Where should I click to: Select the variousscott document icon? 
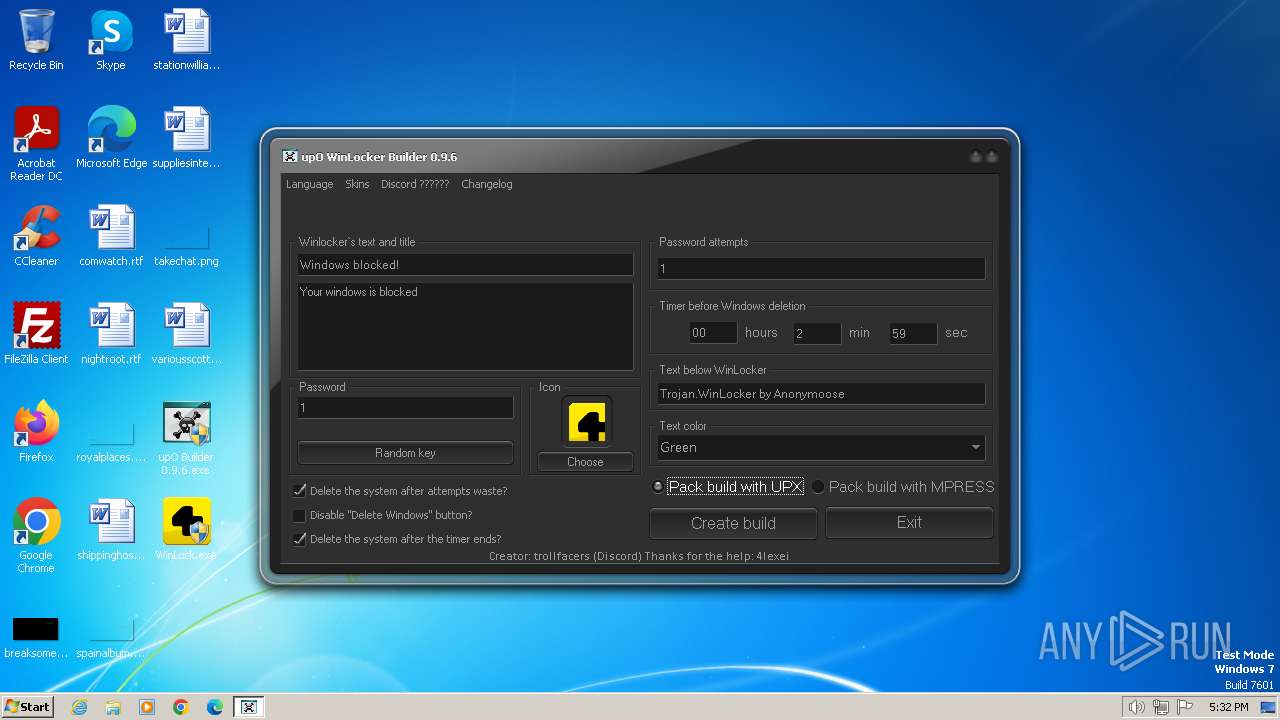pyautogui.click(x=186, y=334)
